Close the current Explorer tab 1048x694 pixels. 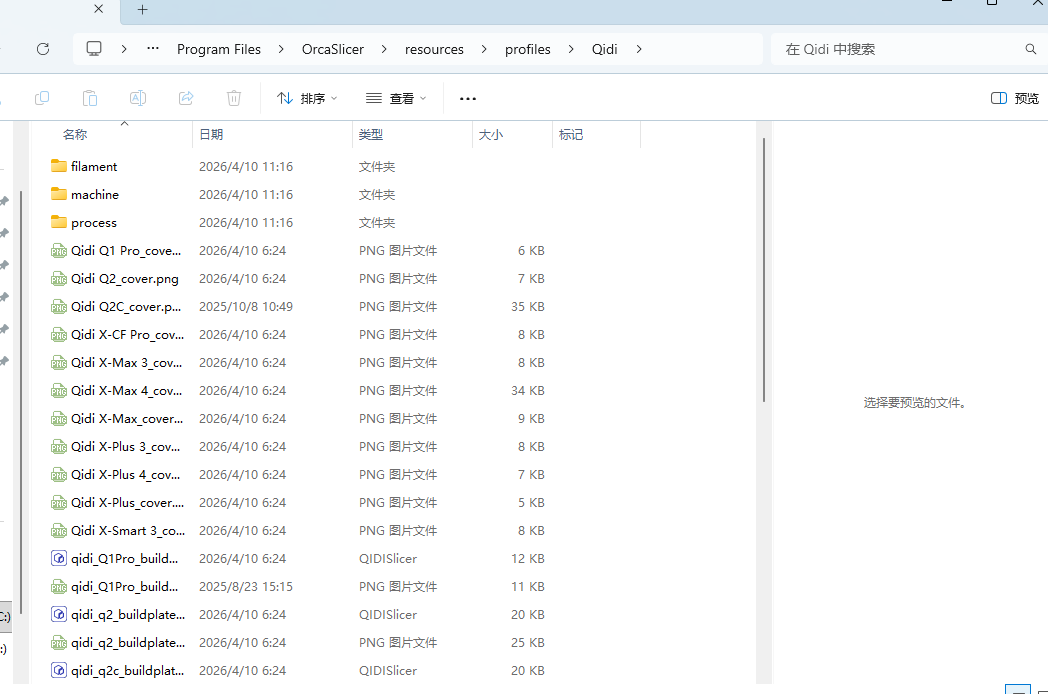click(x=98, y=9)
